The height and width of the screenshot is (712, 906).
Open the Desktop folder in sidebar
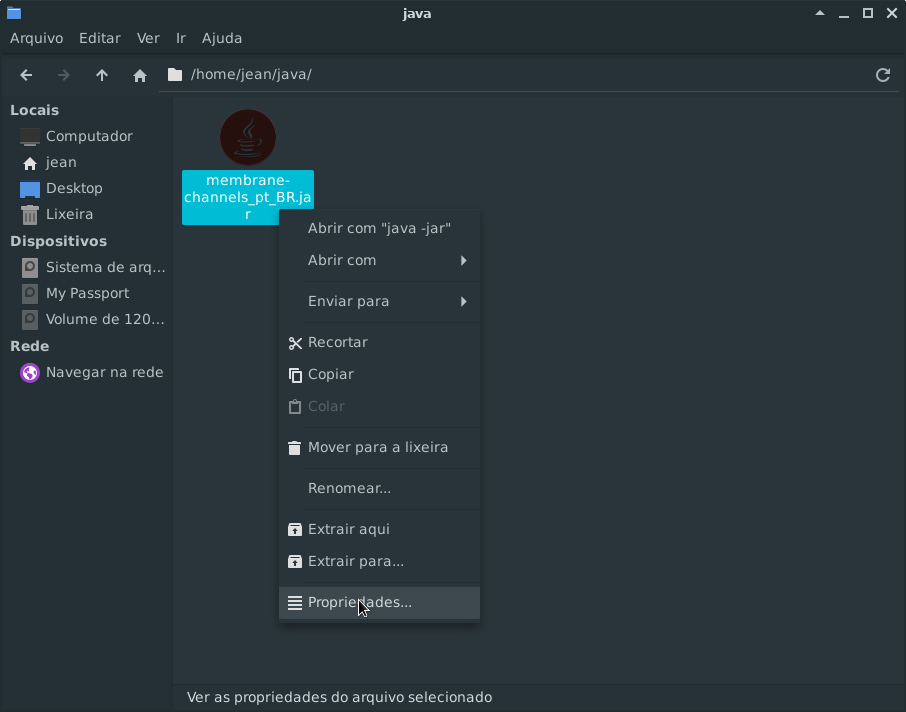pos(74,188)
